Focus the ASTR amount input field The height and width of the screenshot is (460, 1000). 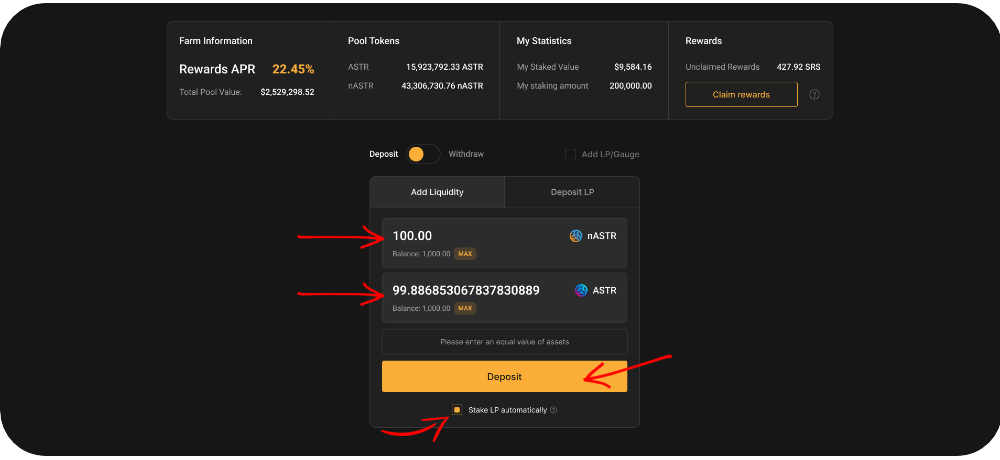click(470, 290)
